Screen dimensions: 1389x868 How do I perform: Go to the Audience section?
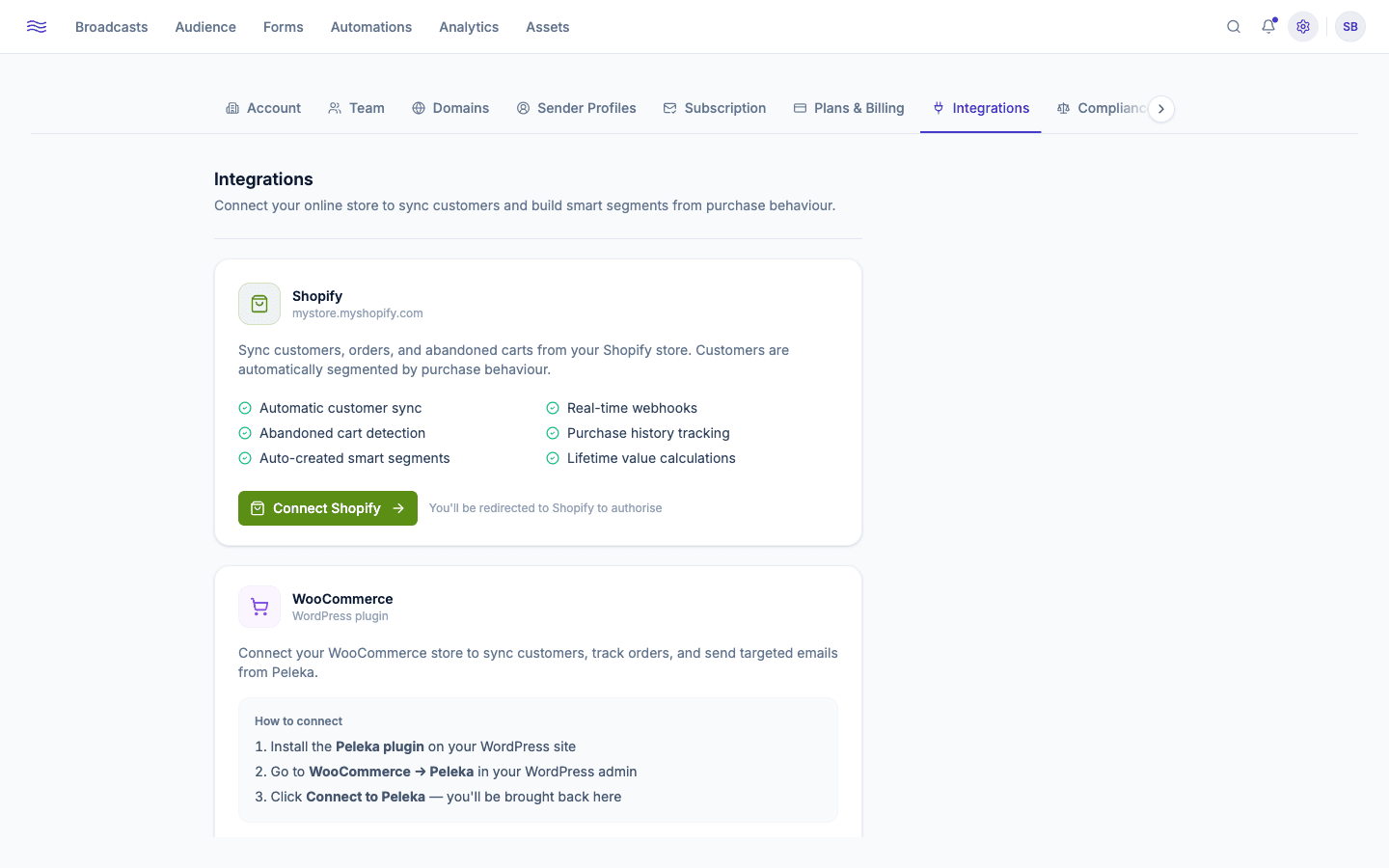(205, 27)
